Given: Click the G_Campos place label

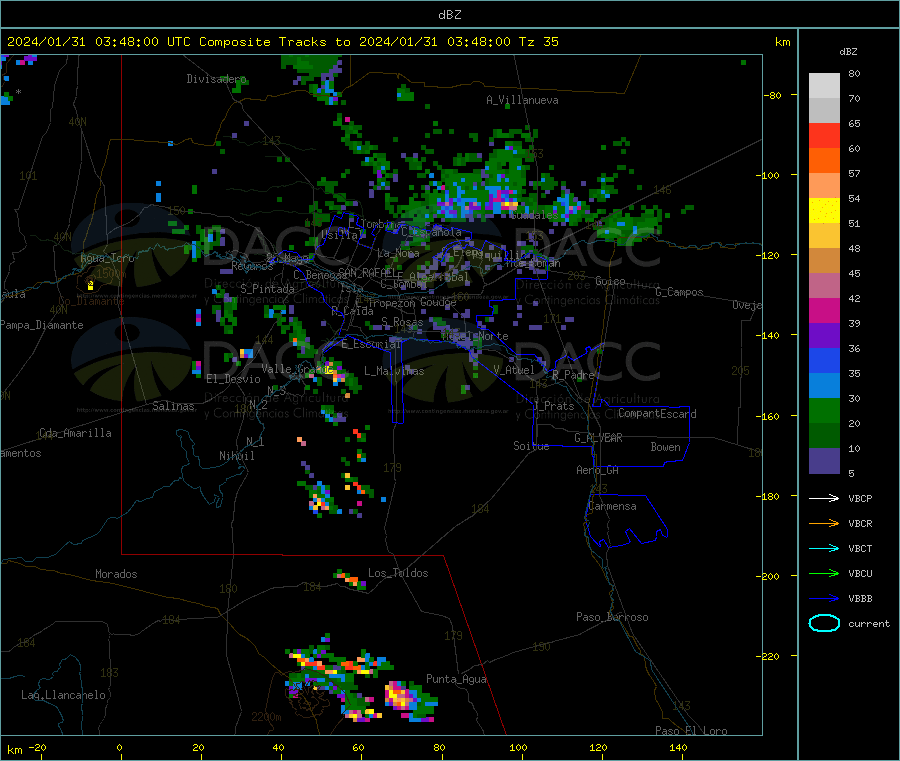Looking at the screenshot, I should [x=679, y=292].
